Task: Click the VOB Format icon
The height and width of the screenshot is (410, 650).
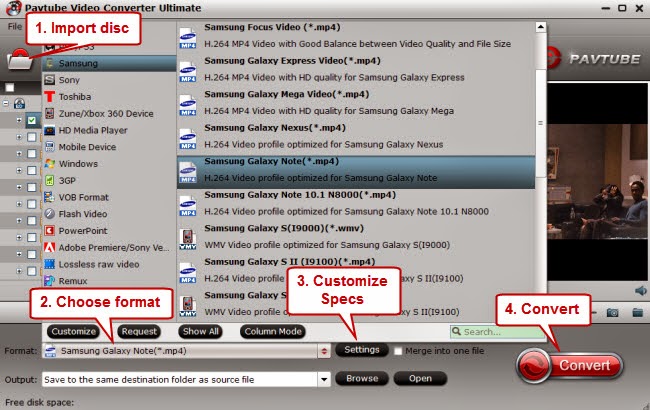Action: point(49,197)
